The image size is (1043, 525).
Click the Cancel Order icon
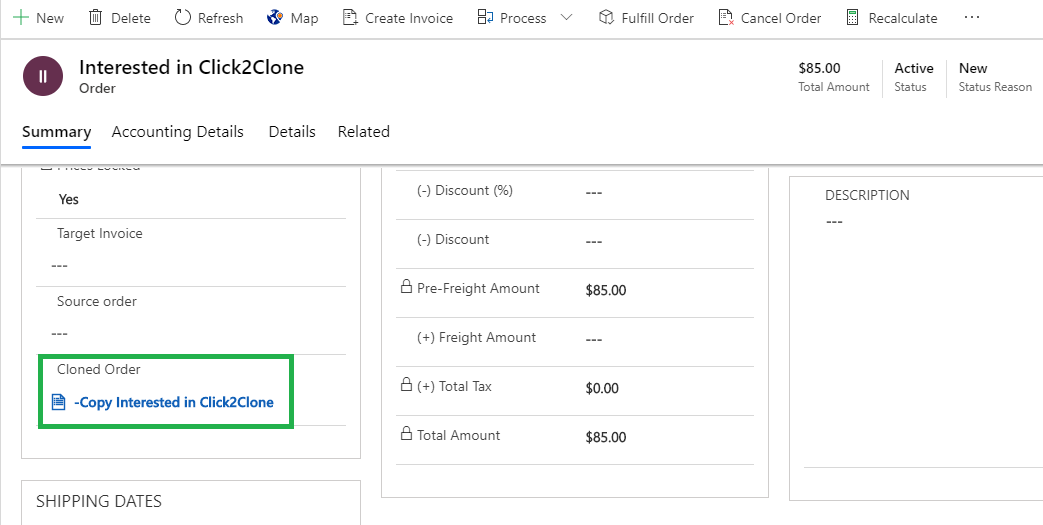tap(726, 18)
